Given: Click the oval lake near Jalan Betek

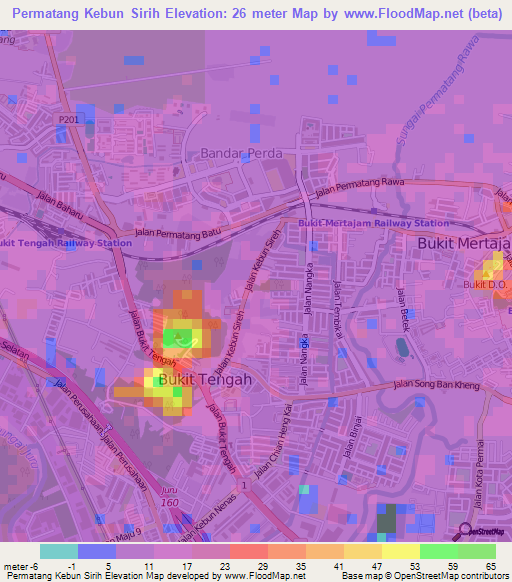Looking at the screenshot, I should 402,348.
